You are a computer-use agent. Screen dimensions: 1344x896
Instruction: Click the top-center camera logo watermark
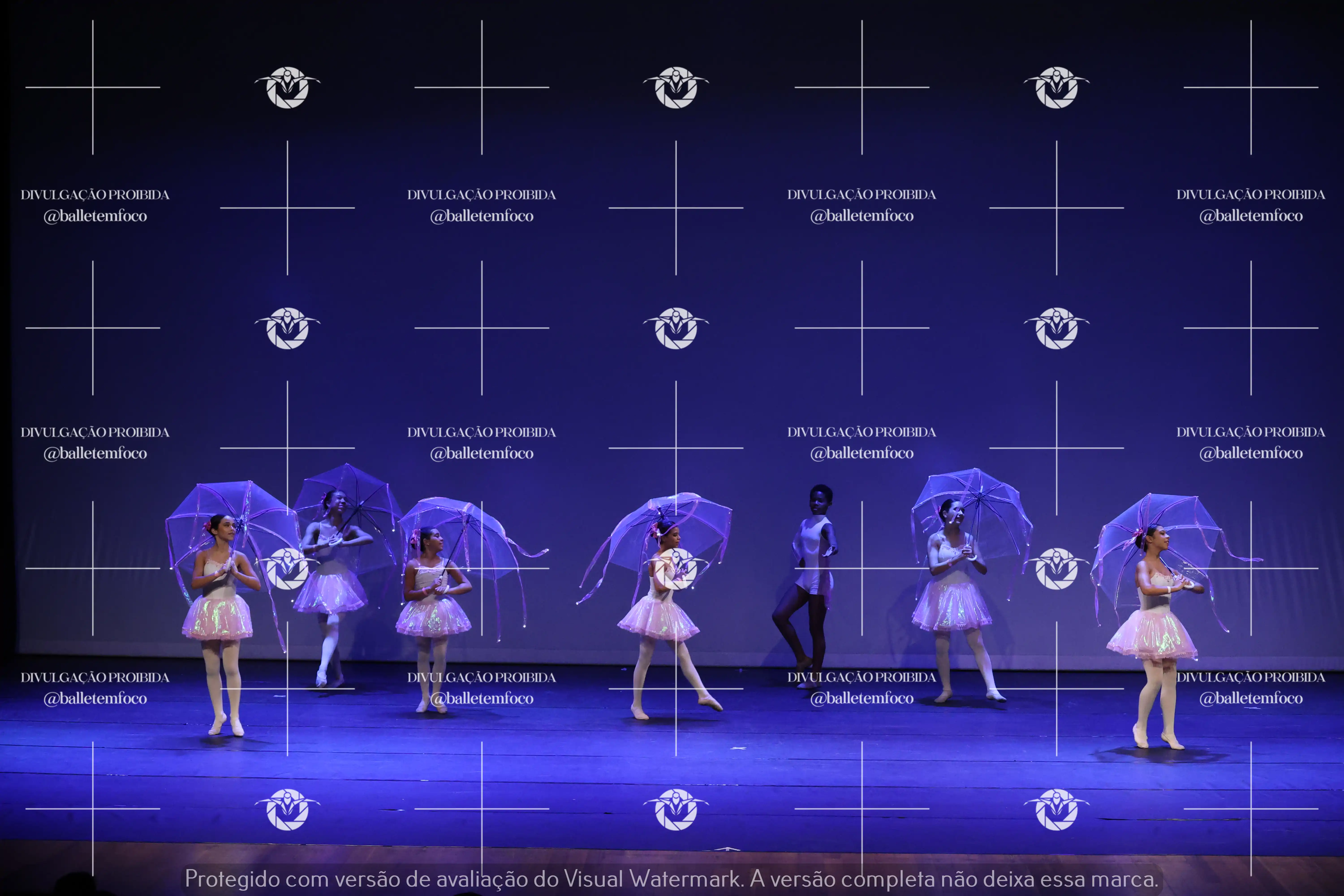click(676, 87)
